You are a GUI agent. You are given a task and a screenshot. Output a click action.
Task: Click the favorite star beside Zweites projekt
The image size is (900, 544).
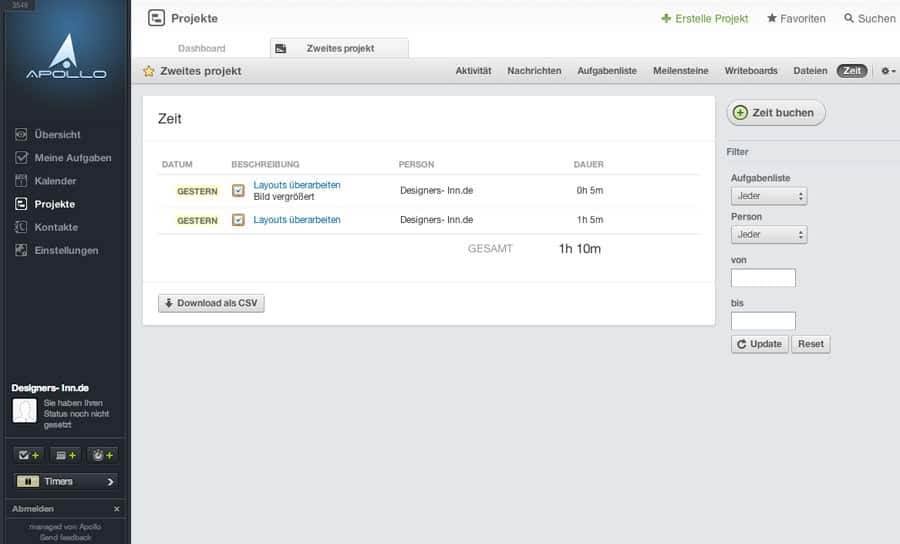point(149,71)
